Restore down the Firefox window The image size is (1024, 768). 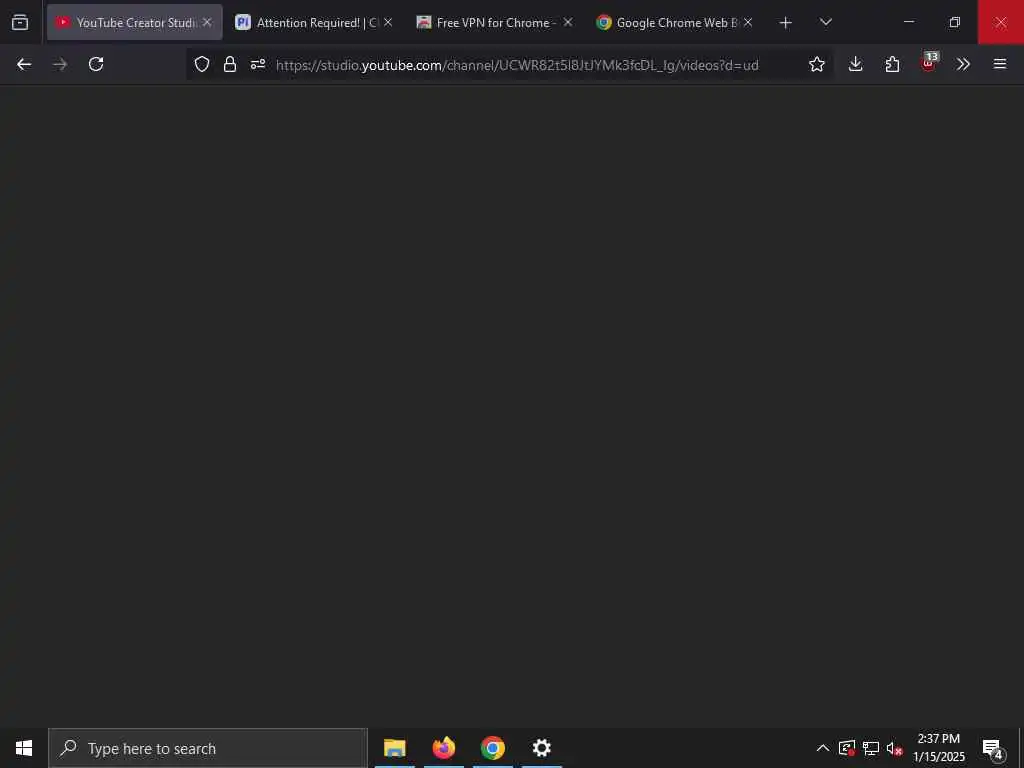(955, 22)
